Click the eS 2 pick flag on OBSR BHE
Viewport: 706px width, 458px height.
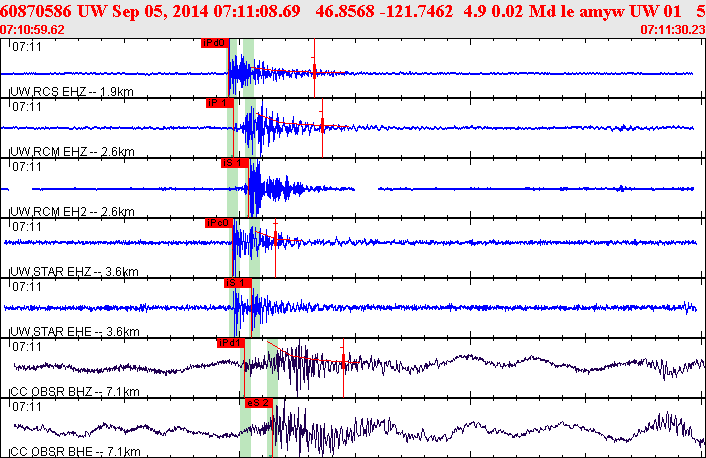[x=259, y=403]
